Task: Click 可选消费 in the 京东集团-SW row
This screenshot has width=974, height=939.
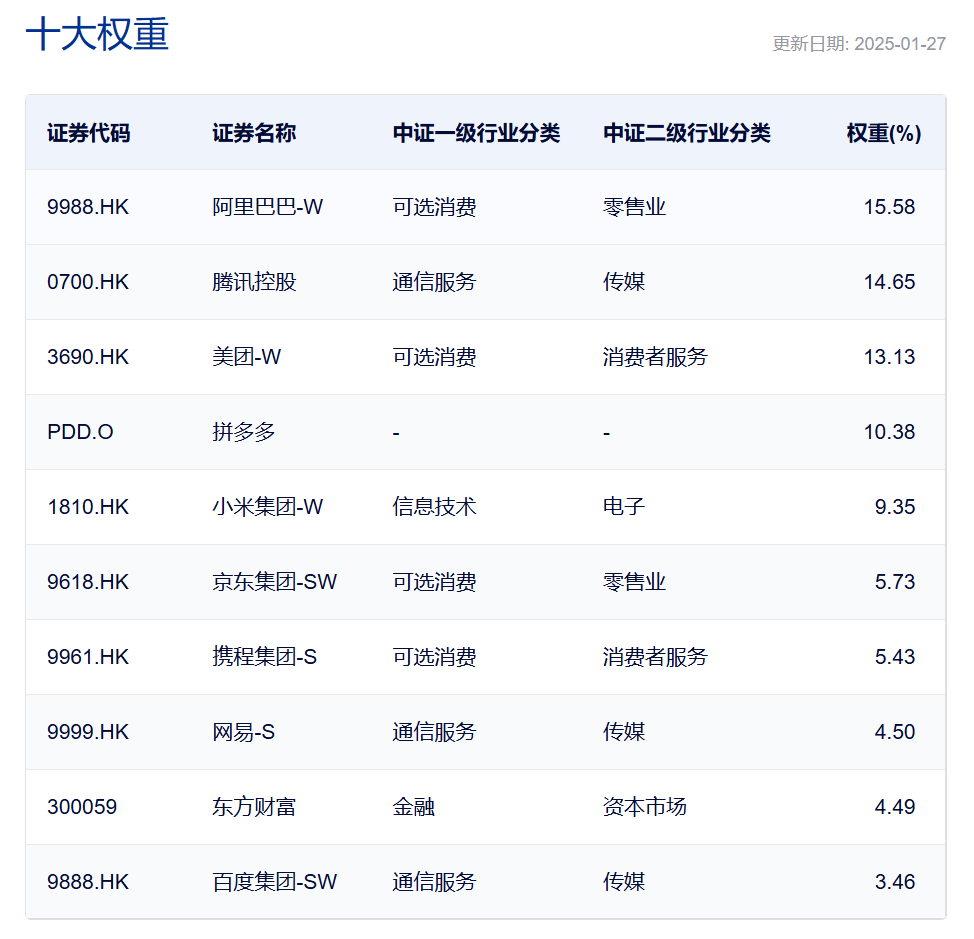Action: (434, 582)
